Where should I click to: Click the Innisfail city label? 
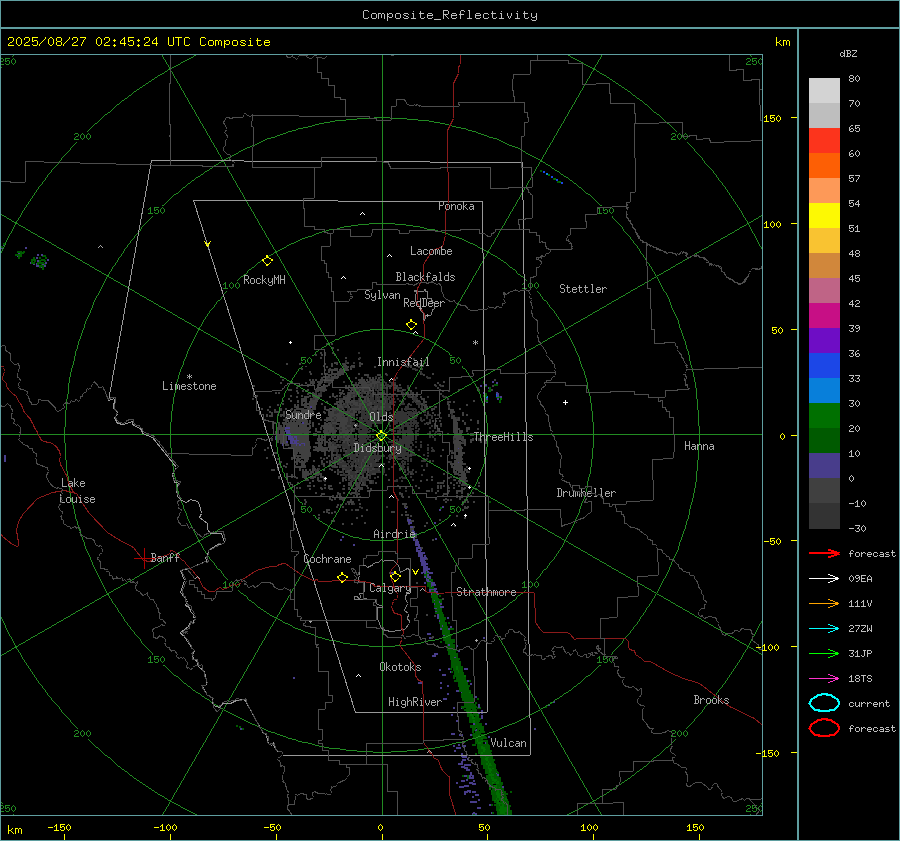(403, 362)
